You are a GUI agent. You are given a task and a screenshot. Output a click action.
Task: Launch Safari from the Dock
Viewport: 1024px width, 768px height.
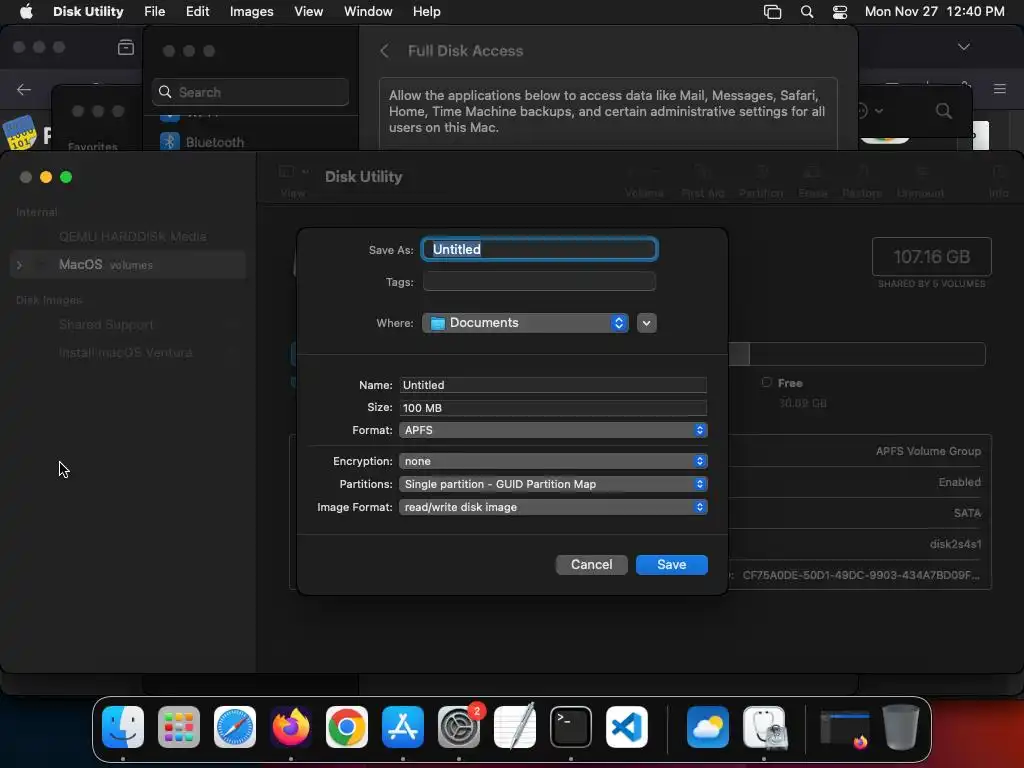pyautogui.click(x=235, y=727)
